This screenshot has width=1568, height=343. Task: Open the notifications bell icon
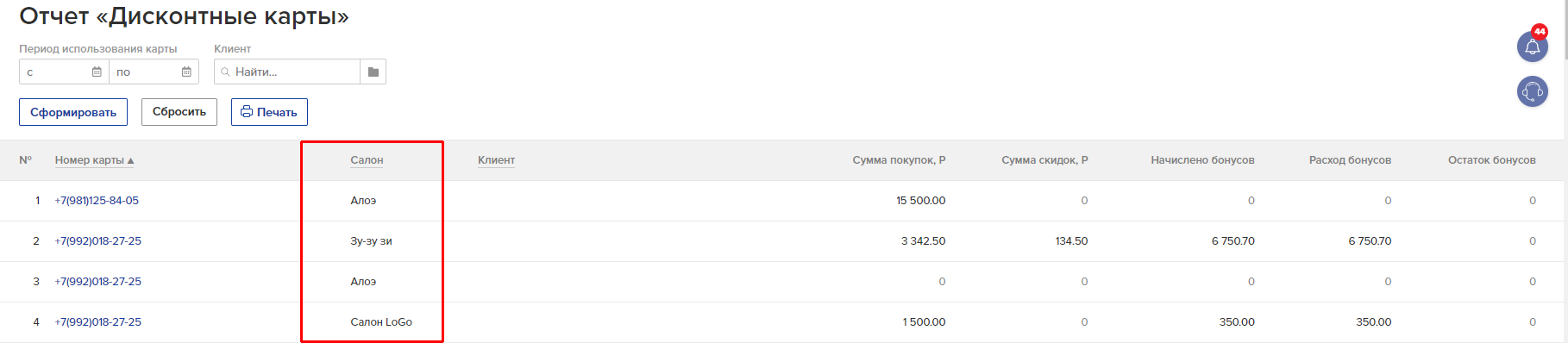tap(1532, 47)
